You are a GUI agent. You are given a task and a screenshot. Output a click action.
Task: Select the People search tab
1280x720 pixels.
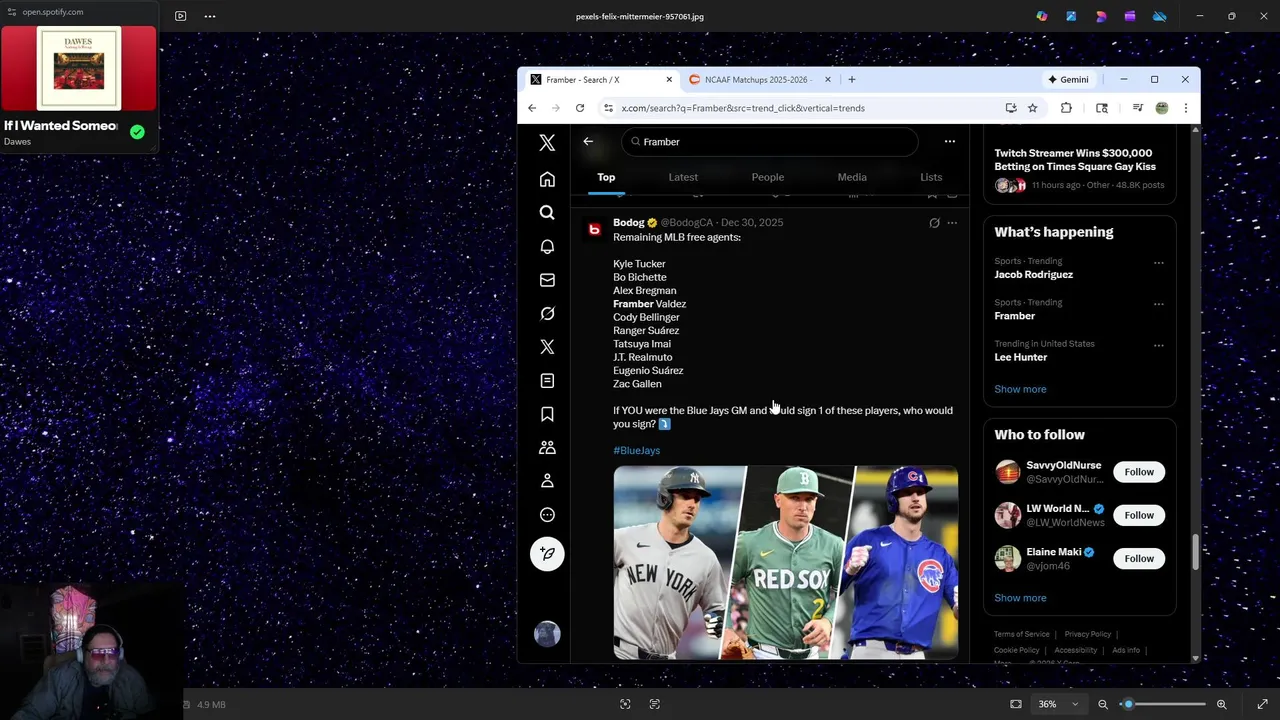click(x=768, y=177)
